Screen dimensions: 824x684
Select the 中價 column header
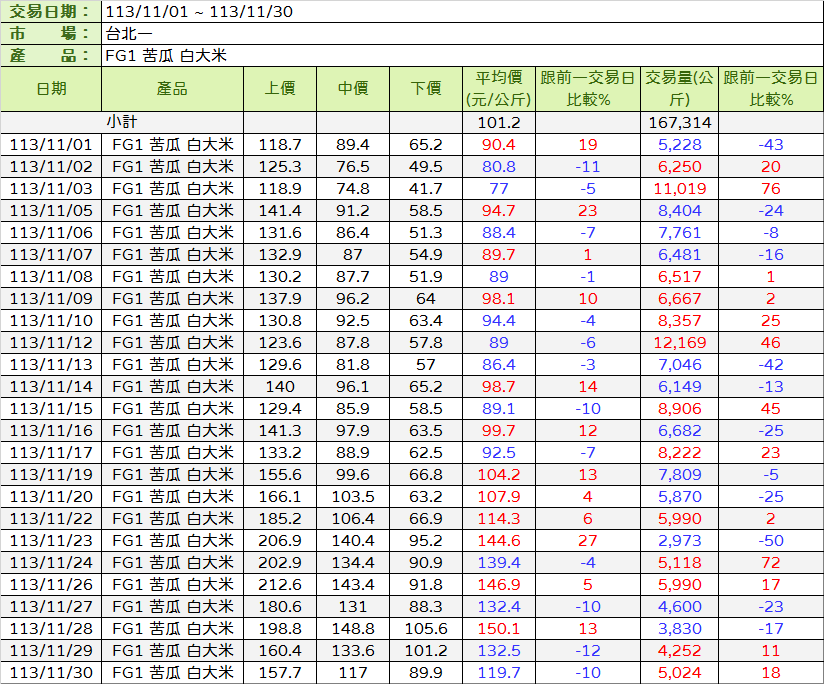pyautogui.click(x=353, y=89)
